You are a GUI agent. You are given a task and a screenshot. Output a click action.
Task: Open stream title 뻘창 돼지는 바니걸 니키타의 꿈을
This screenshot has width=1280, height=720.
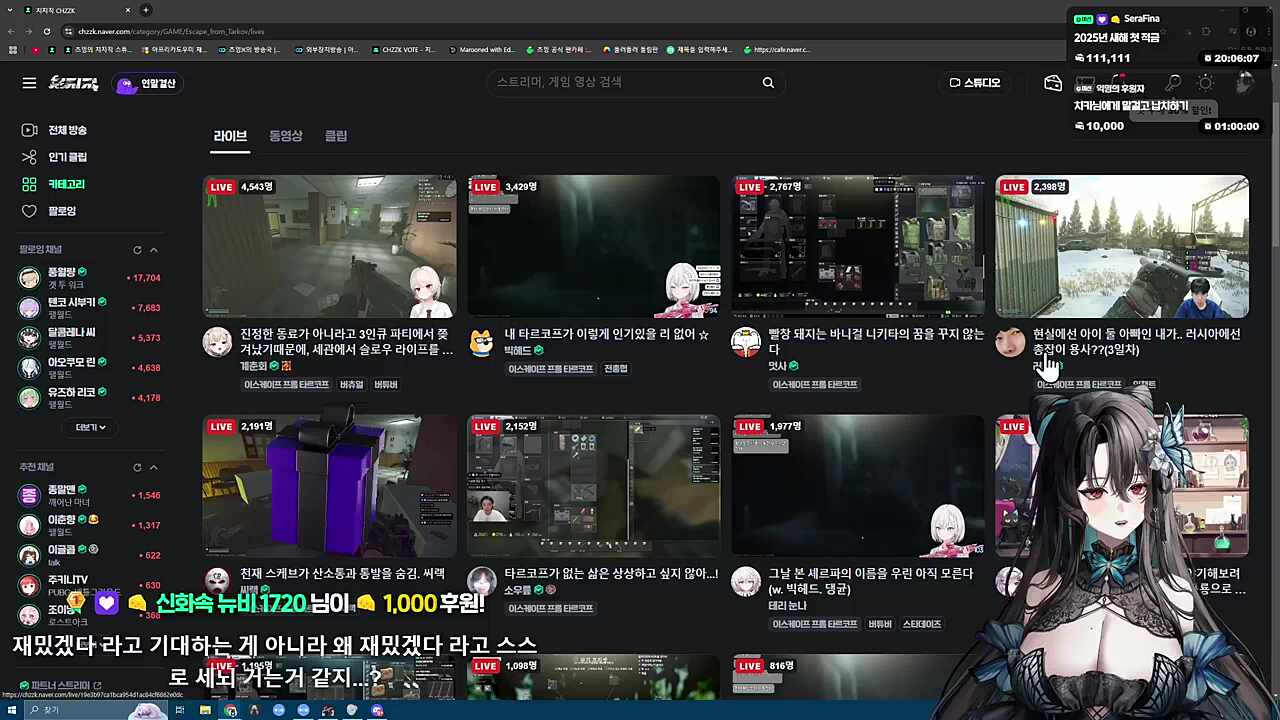click(876, 342)
